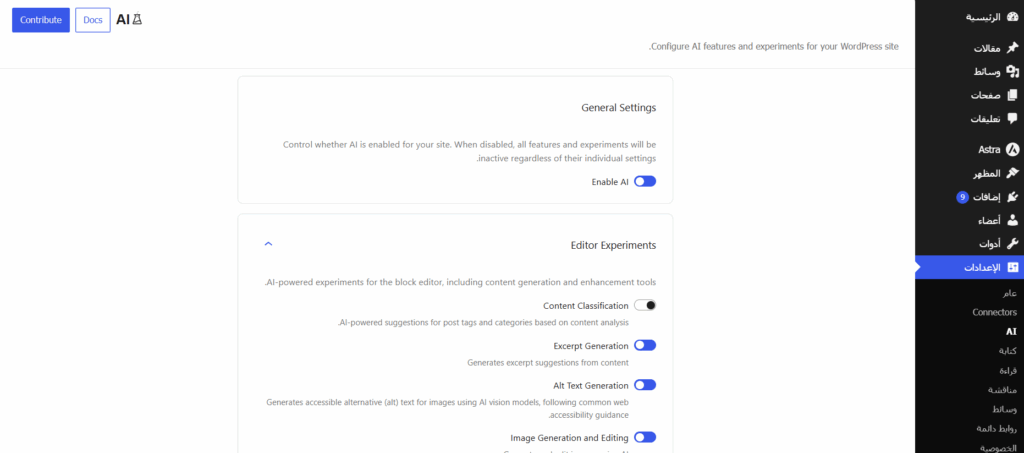This screenshot has width=1024, height=453.
Task: Click the Pages icon in sidebar
Action: (x=1012, y=95)
